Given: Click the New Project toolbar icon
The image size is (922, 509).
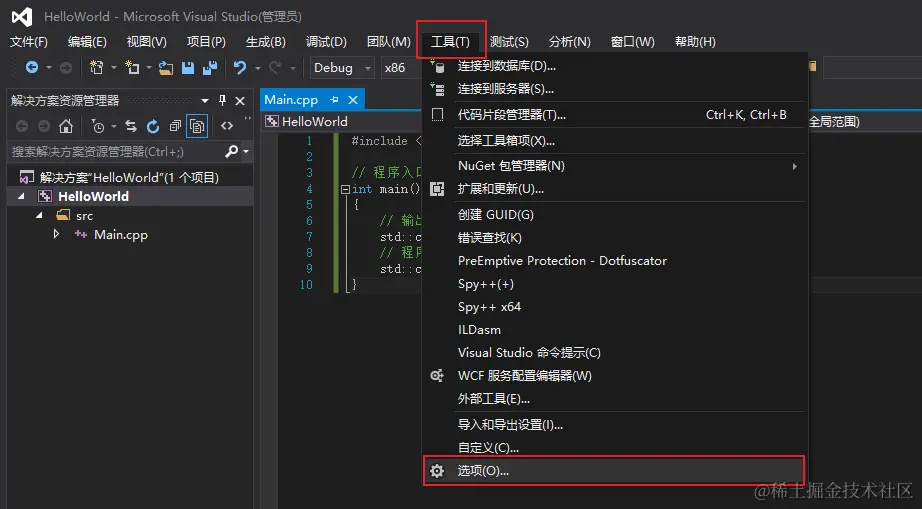Looking at the screenshot, I should [x=96, y=68].
